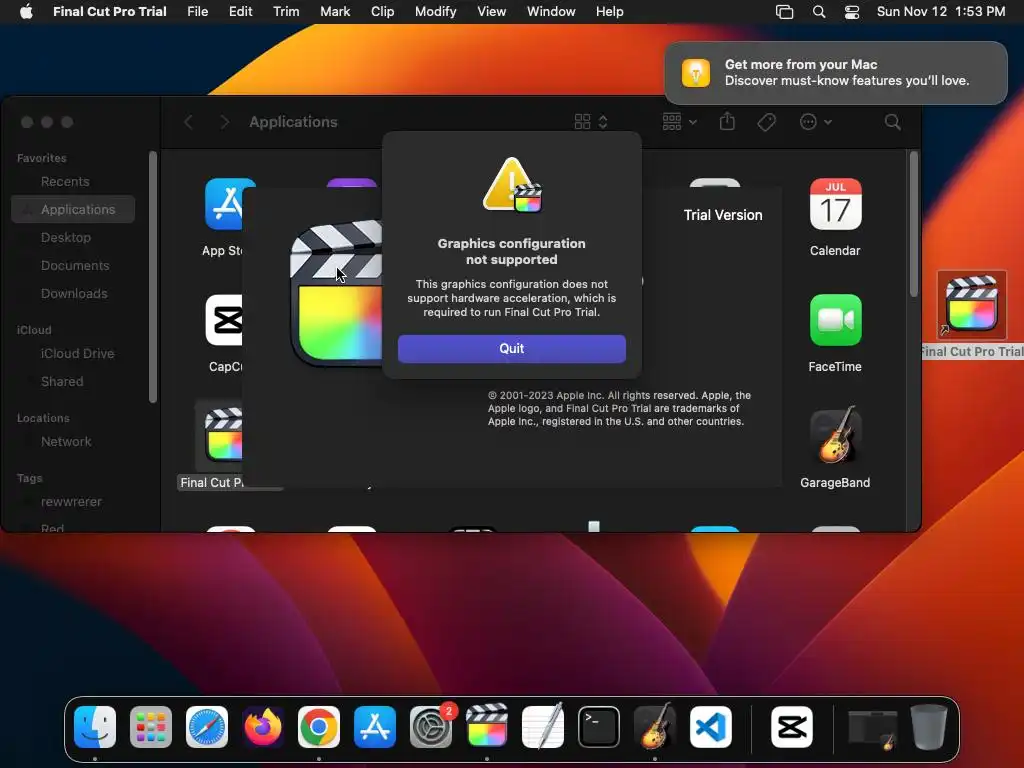Open Terminal from the Dock
The image size is (1024, 768).
599,727
